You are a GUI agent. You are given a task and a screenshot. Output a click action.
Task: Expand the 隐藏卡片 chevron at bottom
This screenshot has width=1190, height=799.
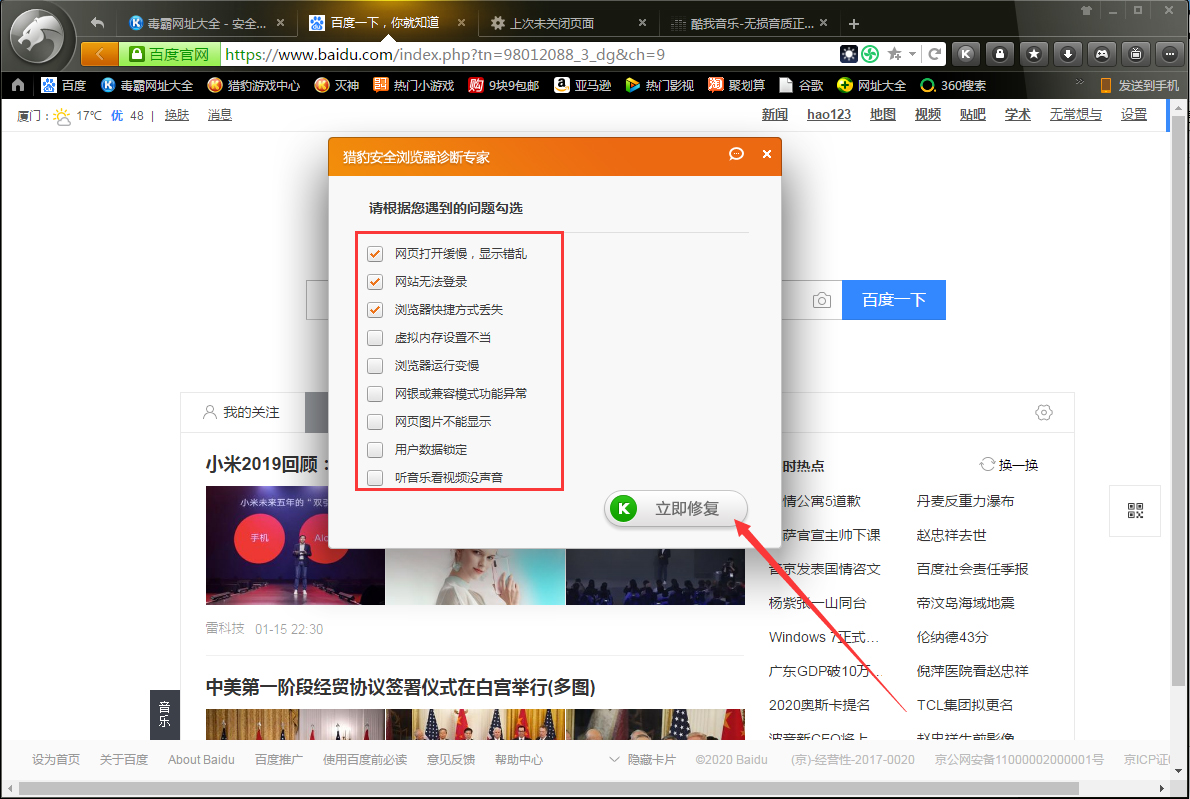click(614, 759)
